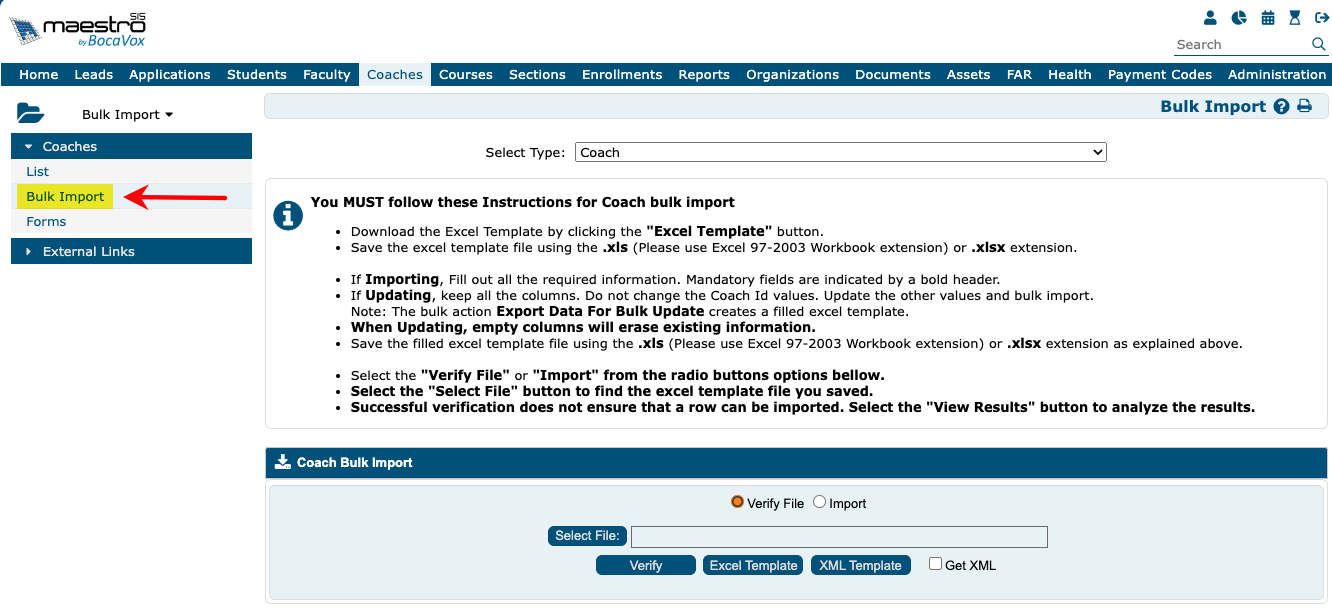Click the logout arrow icon
1332x612 pixels.
[1321, 18]
